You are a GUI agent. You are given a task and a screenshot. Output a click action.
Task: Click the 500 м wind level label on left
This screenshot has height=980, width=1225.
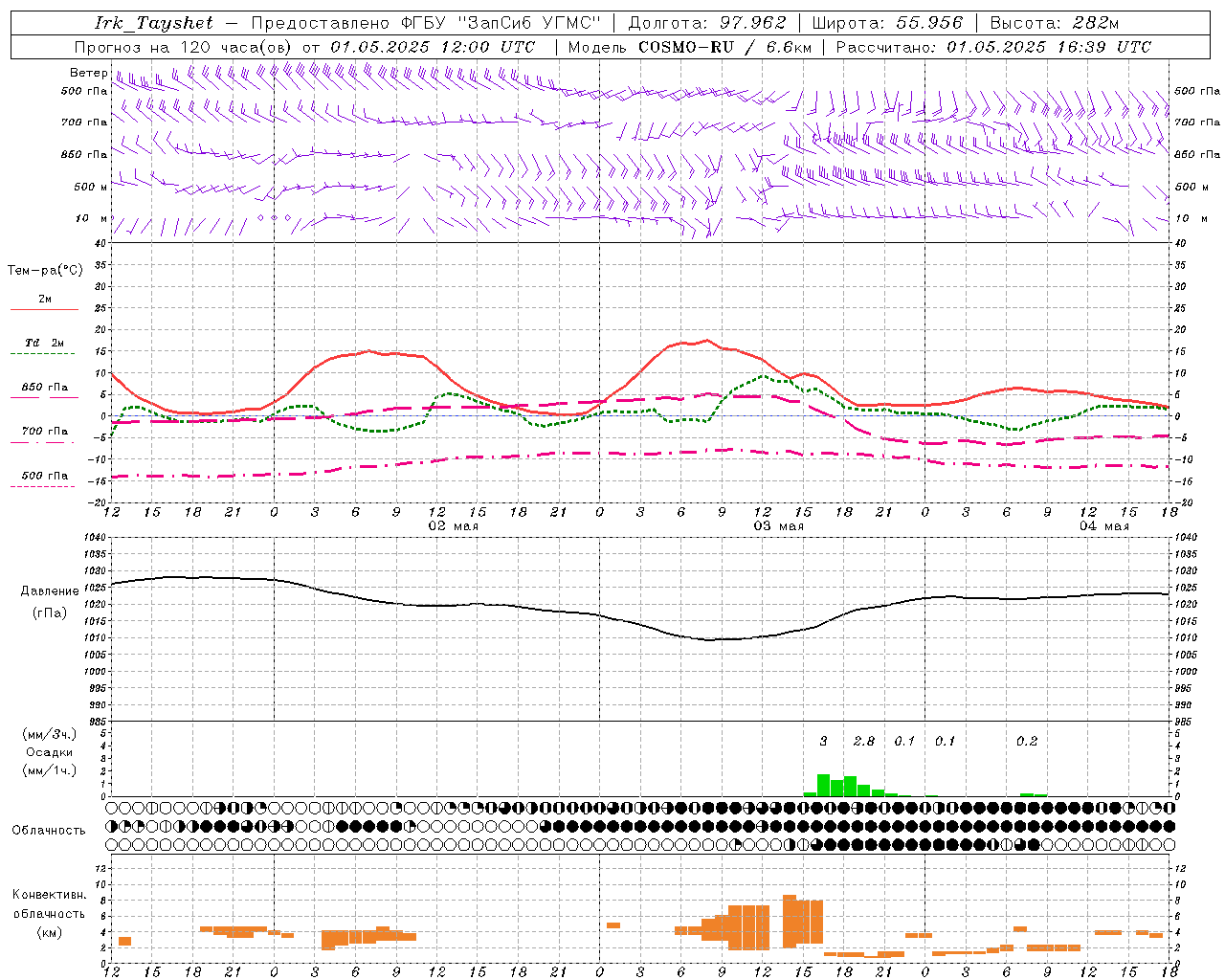[91, 187]
